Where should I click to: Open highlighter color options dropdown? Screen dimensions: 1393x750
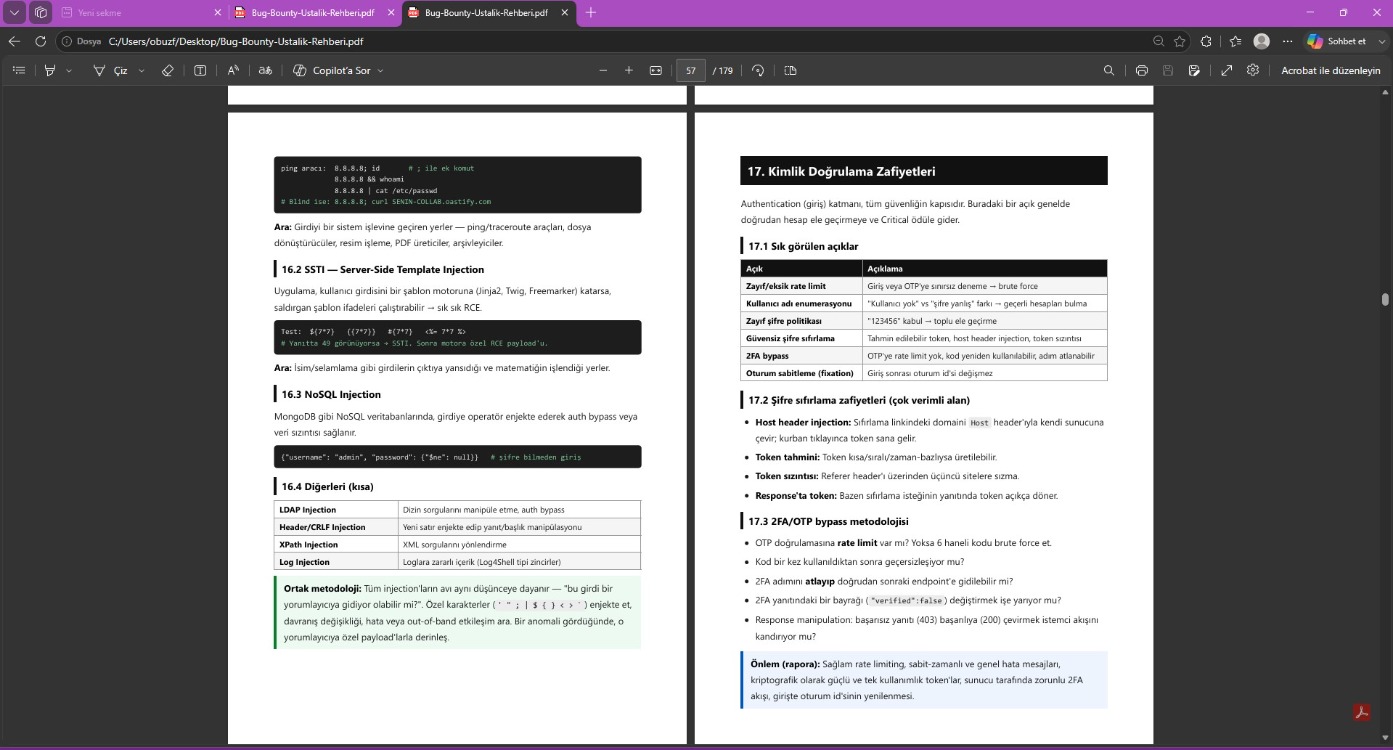coord(68,71)
